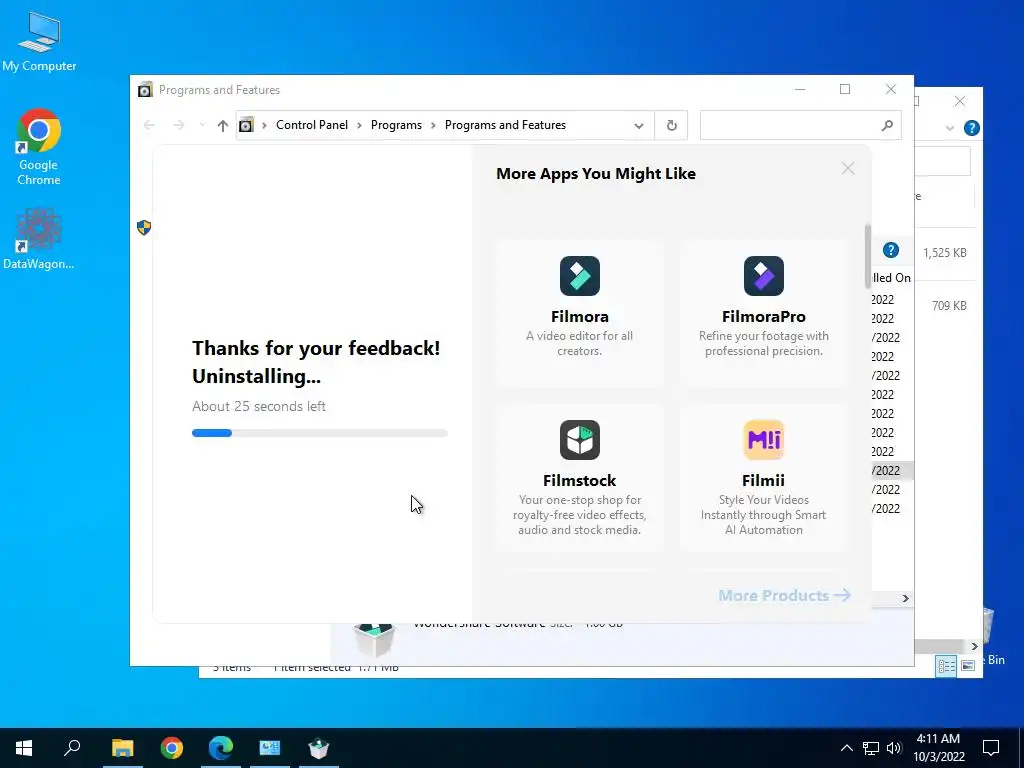Select the 1,525 KB file size entry
Screen dimensions: 1024x768
click(944, 253)
